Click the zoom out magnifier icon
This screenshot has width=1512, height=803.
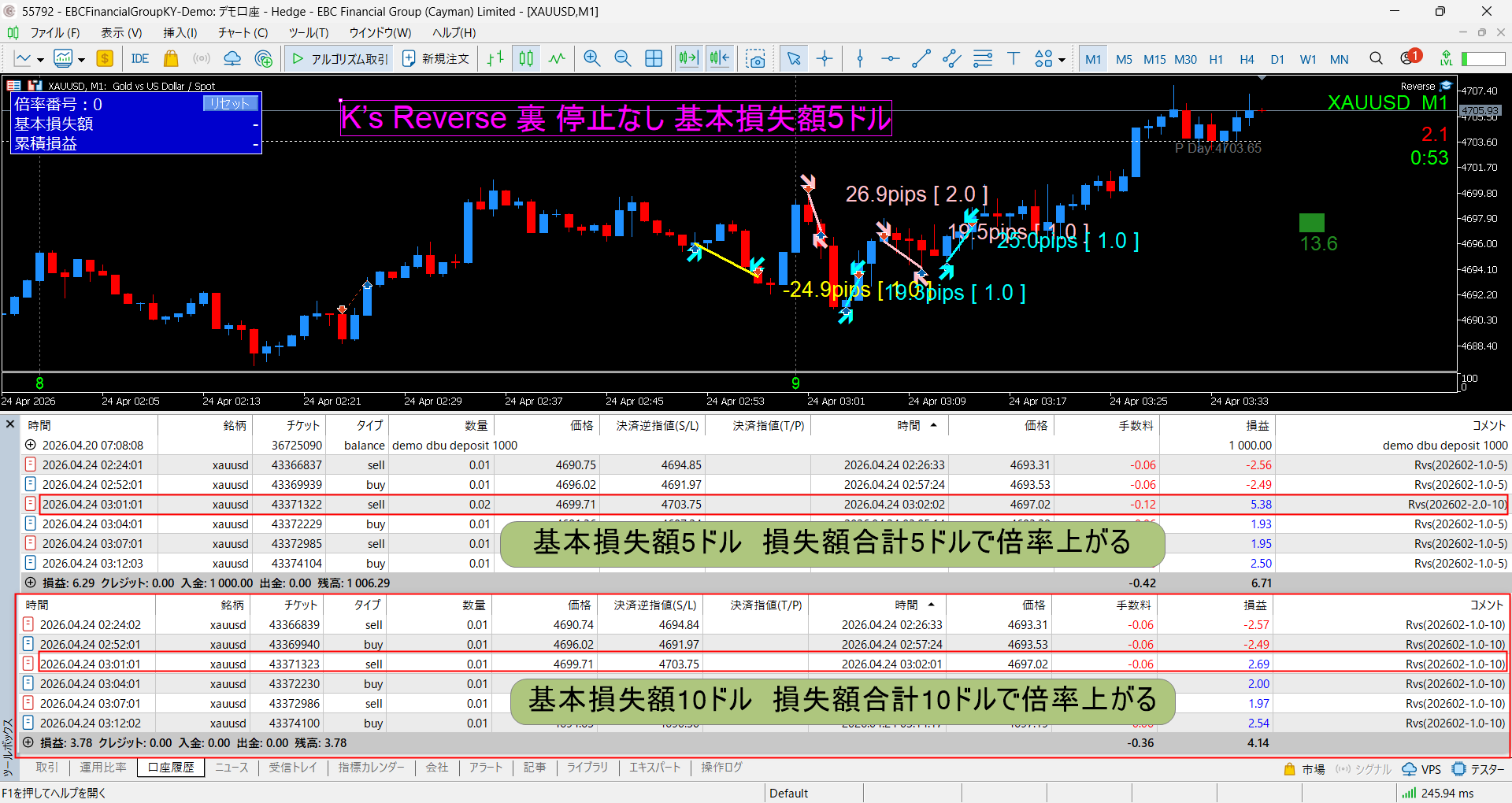coord(622,59)
